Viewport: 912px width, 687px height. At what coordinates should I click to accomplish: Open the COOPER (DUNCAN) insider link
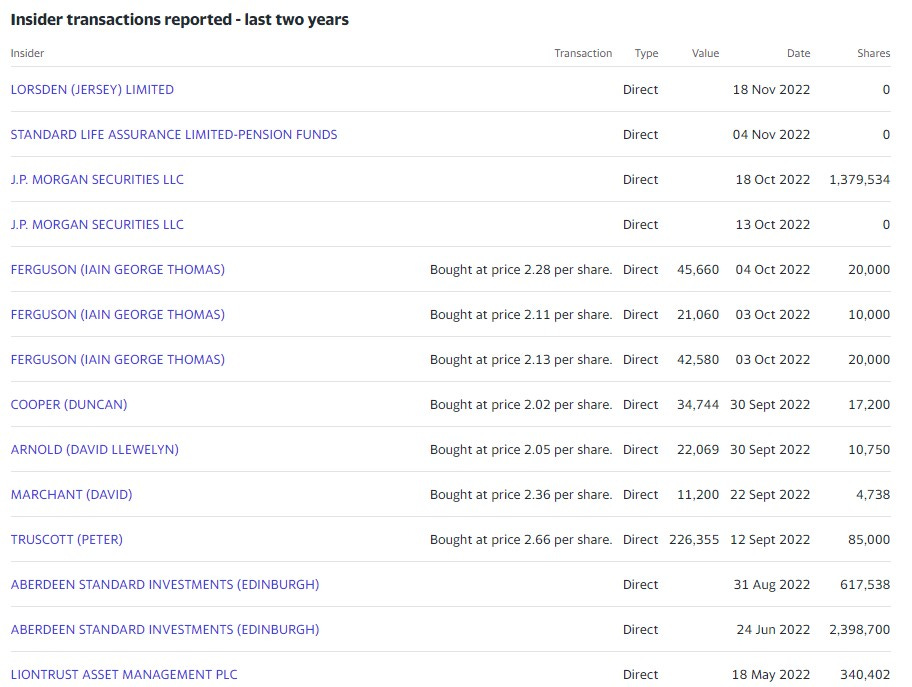69,404
